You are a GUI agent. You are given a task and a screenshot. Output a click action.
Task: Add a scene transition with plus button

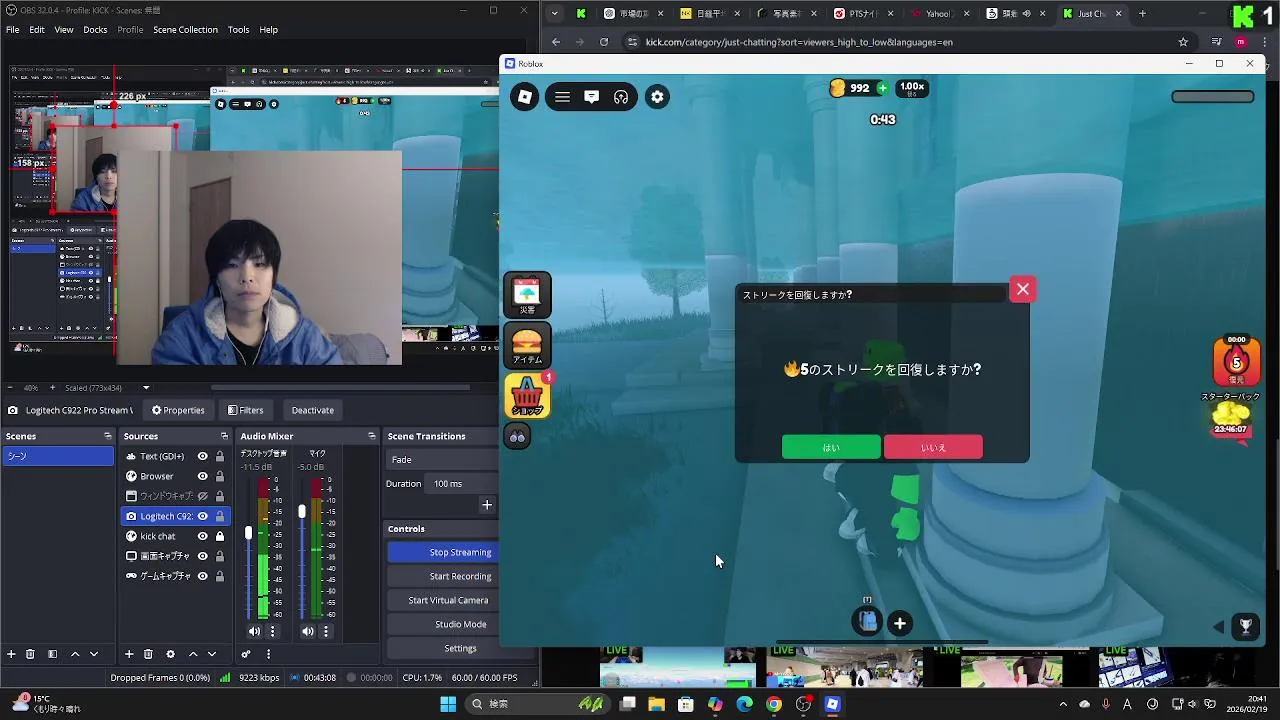pos(487,505)
